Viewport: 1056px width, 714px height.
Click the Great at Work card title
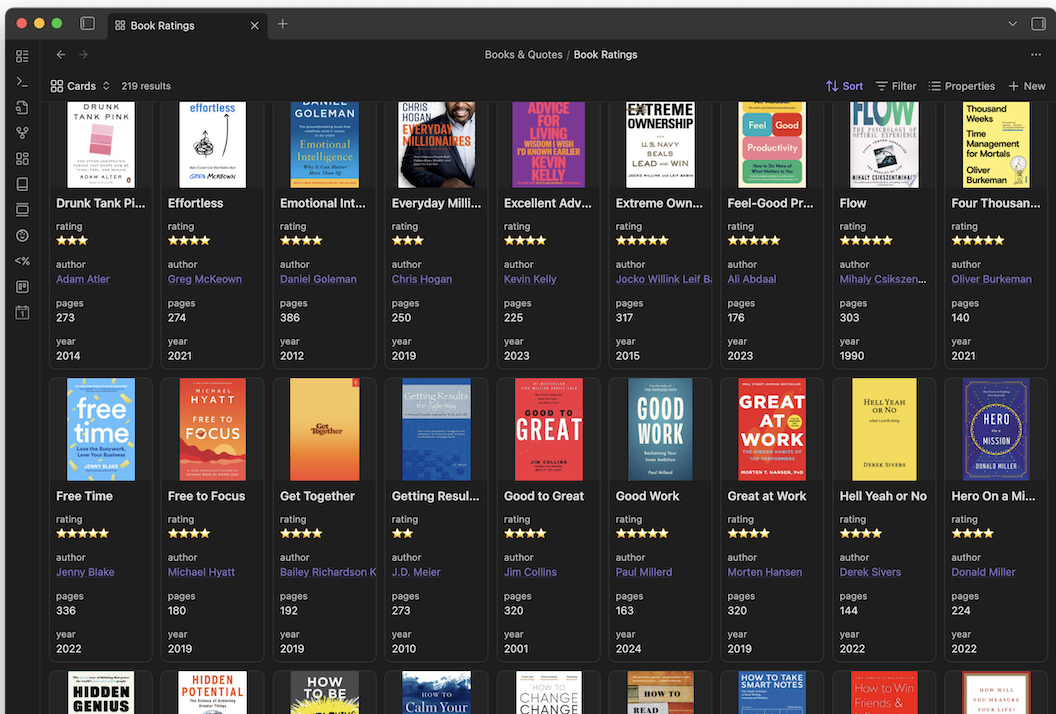(x=766, y=496)
